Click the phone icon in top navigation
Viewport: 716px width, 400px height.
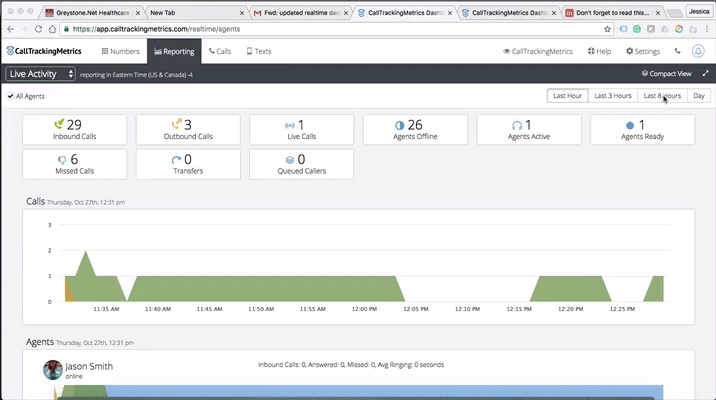(676, 51)
